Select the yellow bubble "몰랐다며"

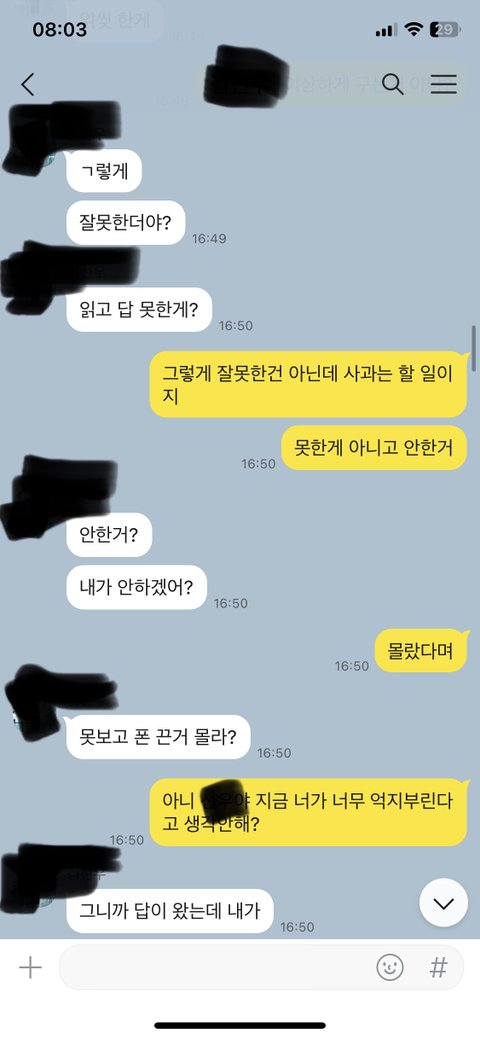(422, 651)
